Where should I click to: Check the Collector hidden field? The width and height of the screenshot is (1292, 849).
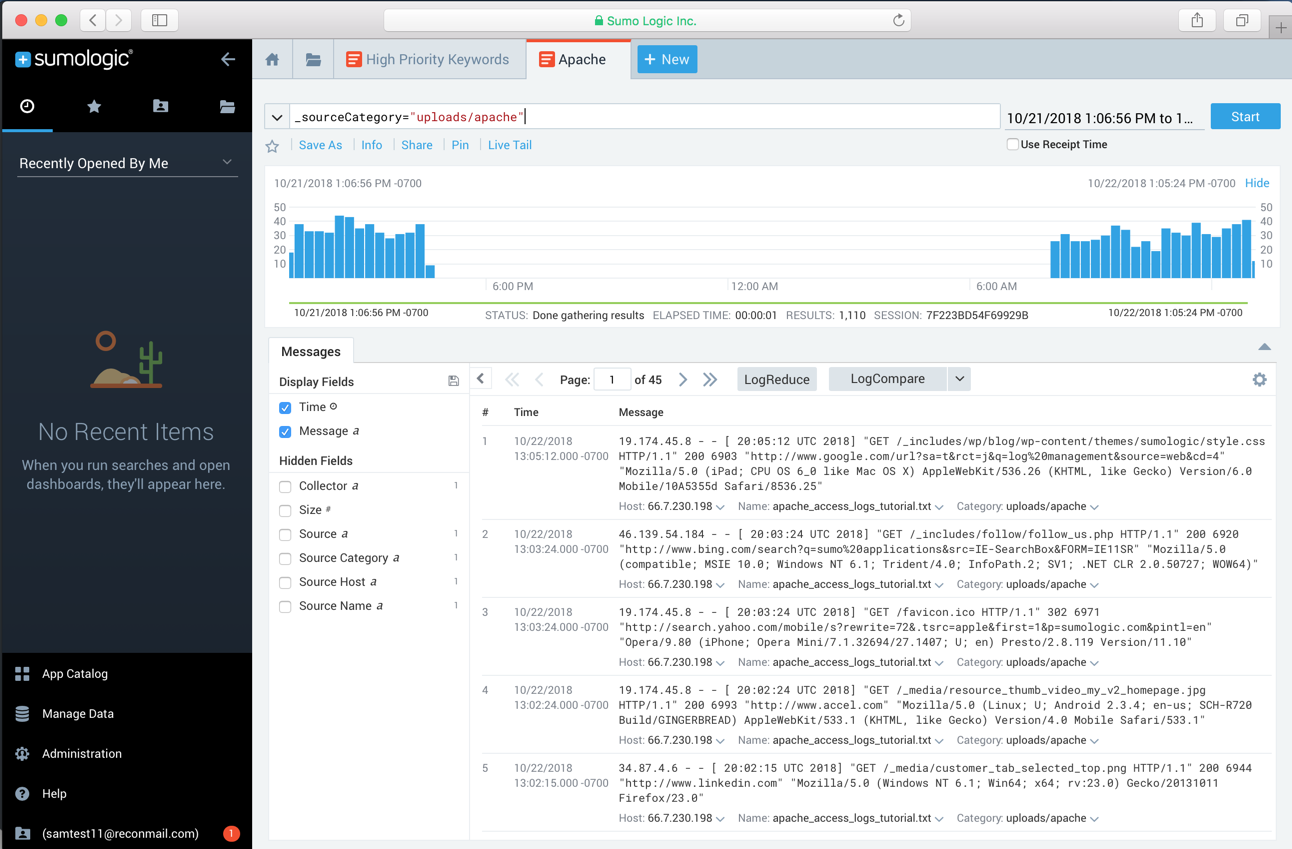pos(285,487)
